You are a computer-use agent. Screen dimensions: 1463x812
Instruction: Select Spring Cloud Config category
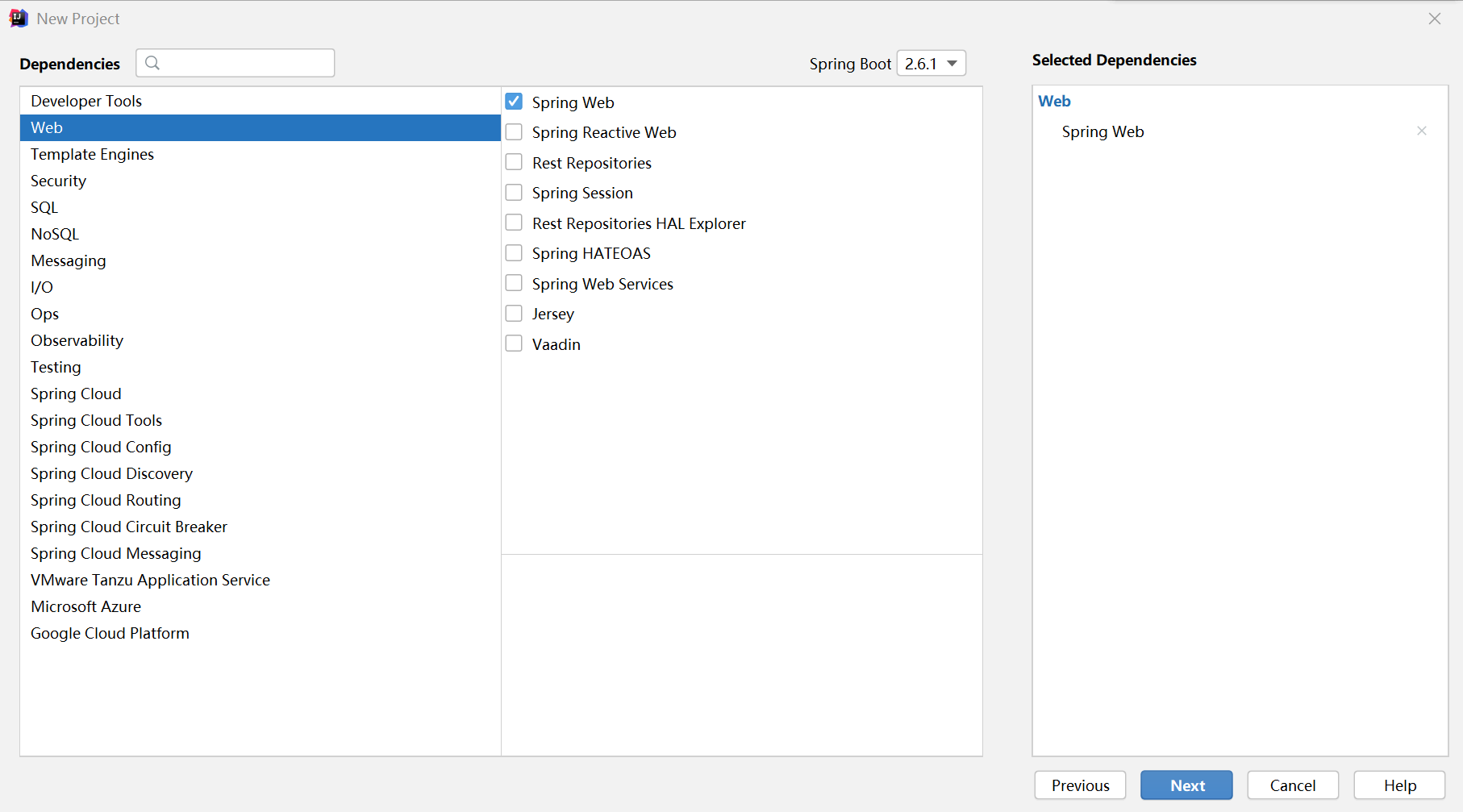(260, 447)
